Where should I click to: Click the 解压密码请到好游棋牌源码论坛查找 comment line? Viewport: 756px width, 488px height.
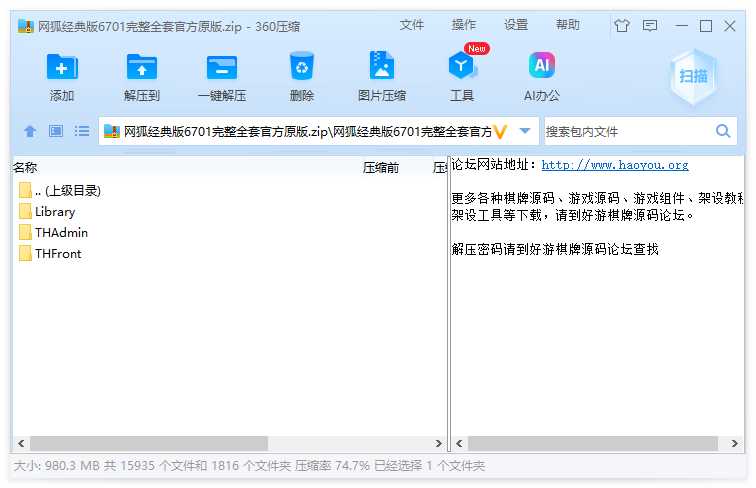(555, 249)
